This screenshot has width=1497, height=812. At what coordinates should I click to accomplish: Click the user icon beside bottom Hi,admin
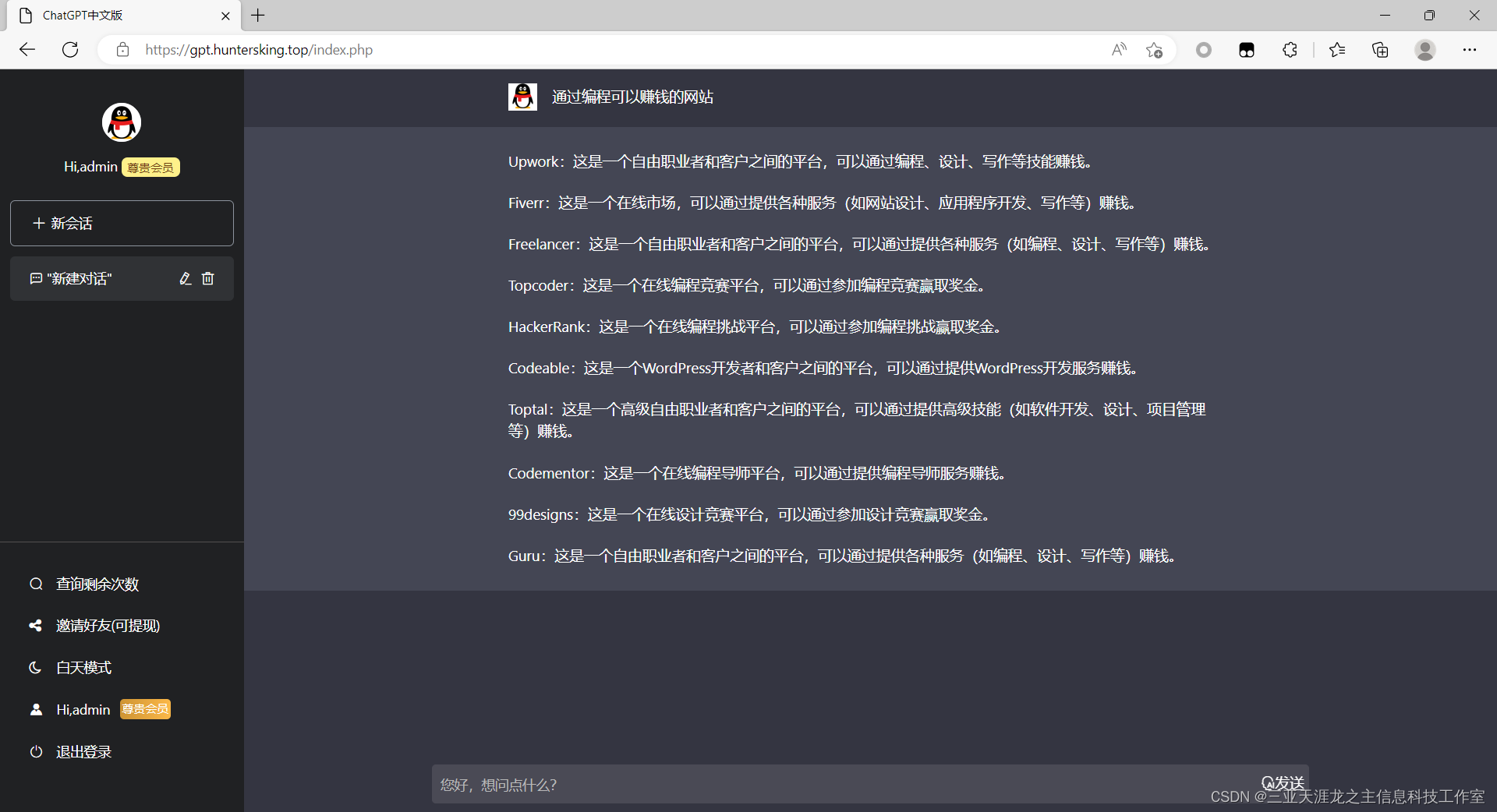36,709
